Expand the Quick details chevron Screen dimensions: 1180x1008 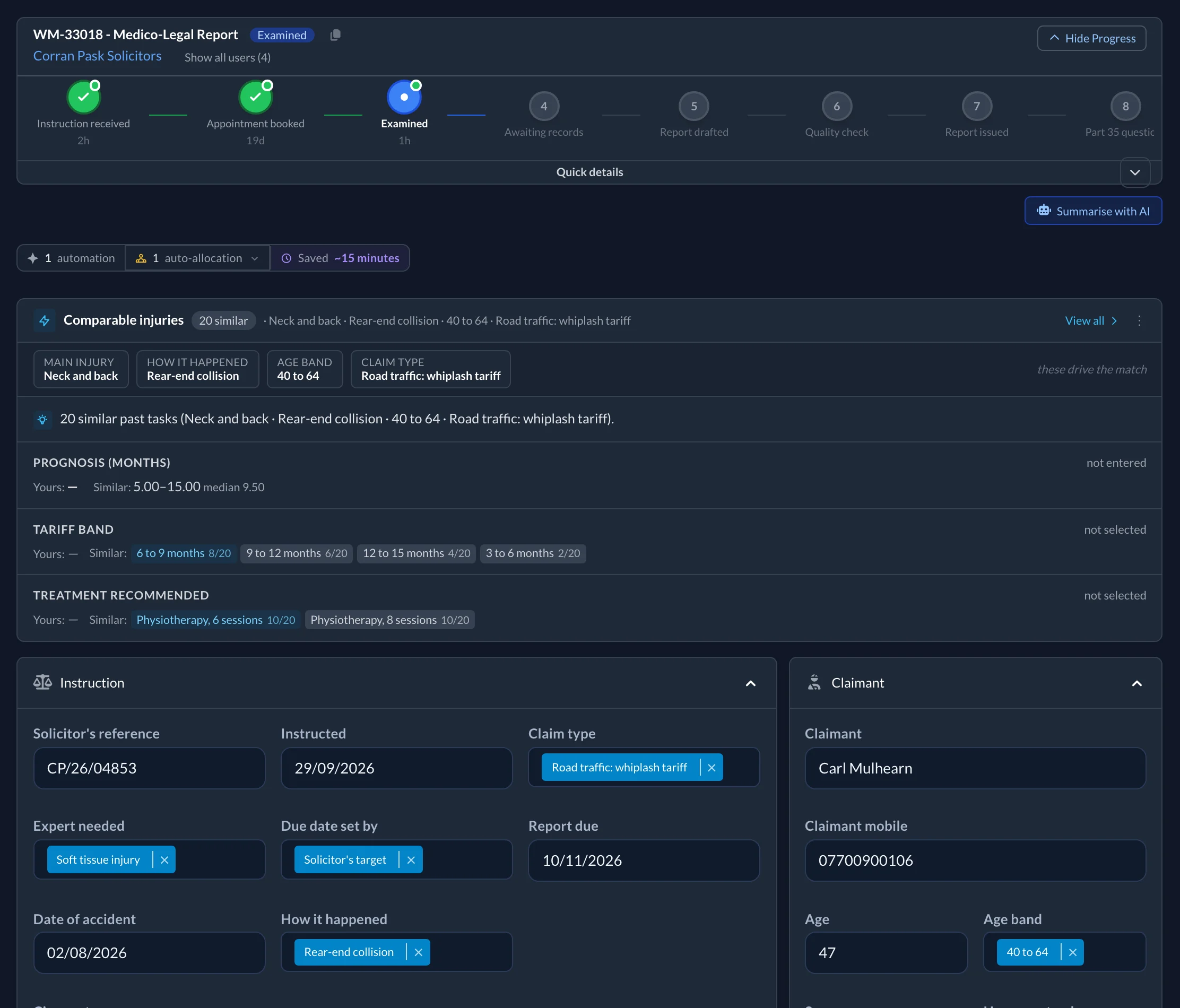(1134, 172)
